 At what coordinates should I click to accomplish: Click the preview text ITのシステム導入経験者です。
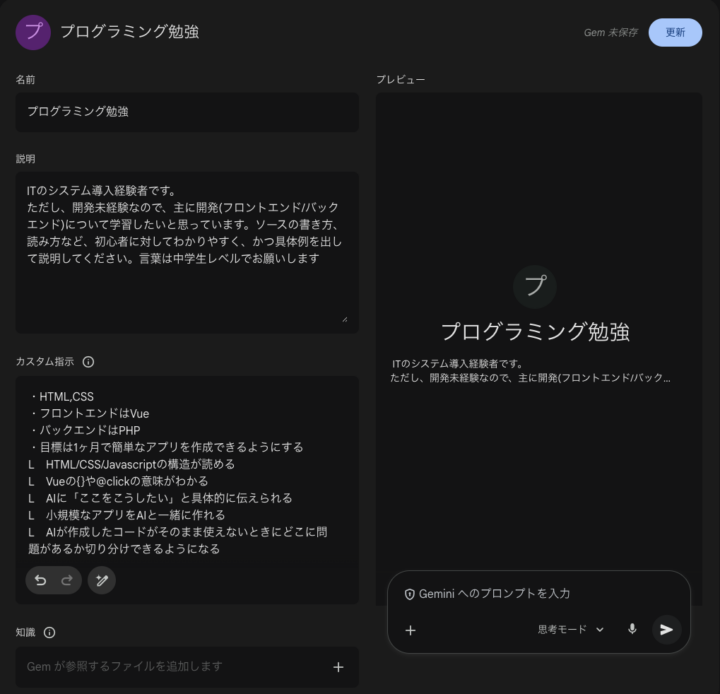(457, 364)
